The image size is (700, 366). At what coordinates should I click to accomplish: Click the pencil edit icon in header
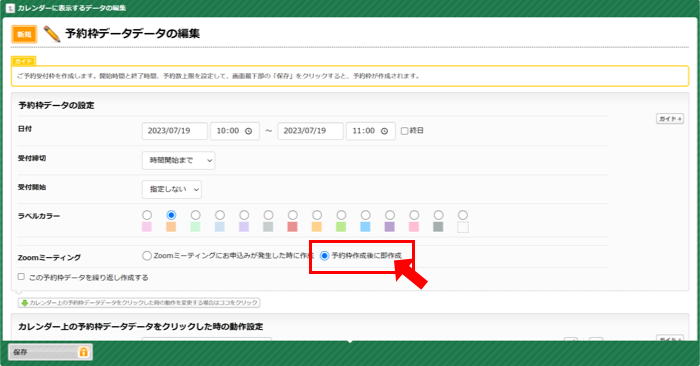[x=52, y=34]
